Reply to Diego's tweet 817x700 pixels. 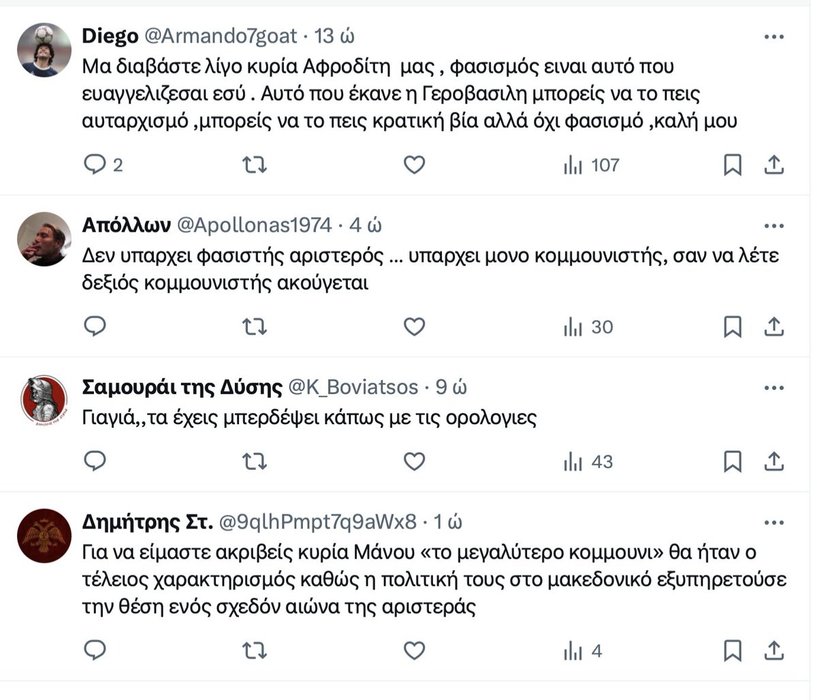click(95, 165)
